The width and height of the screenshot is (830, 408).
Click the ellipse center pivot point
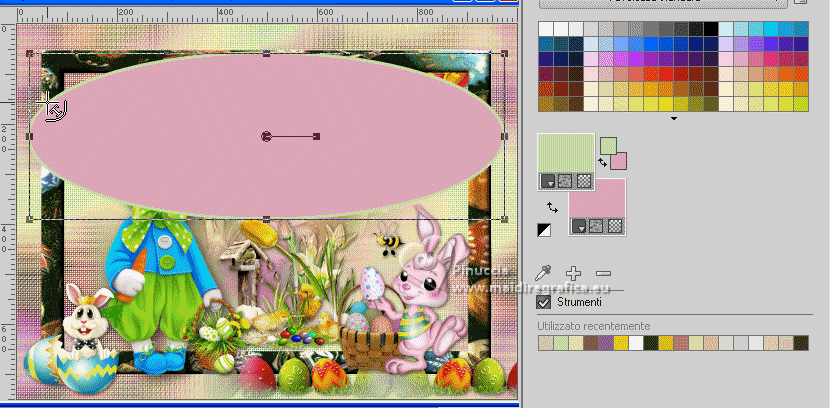266,137
